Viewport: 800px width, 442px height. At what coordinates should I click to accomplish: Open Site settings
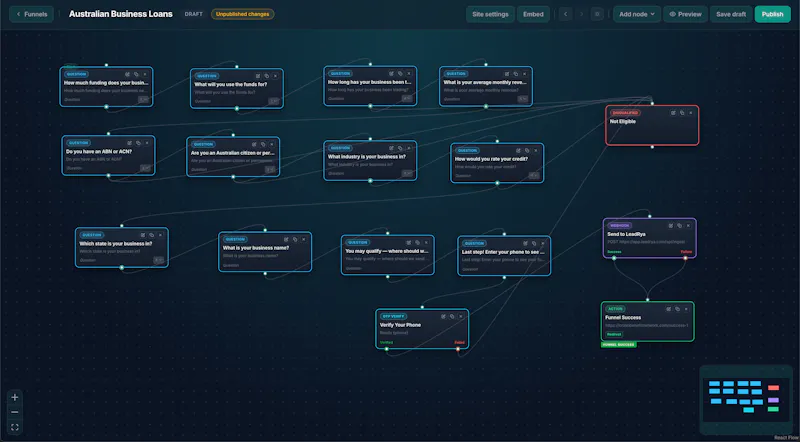(490, 14)
